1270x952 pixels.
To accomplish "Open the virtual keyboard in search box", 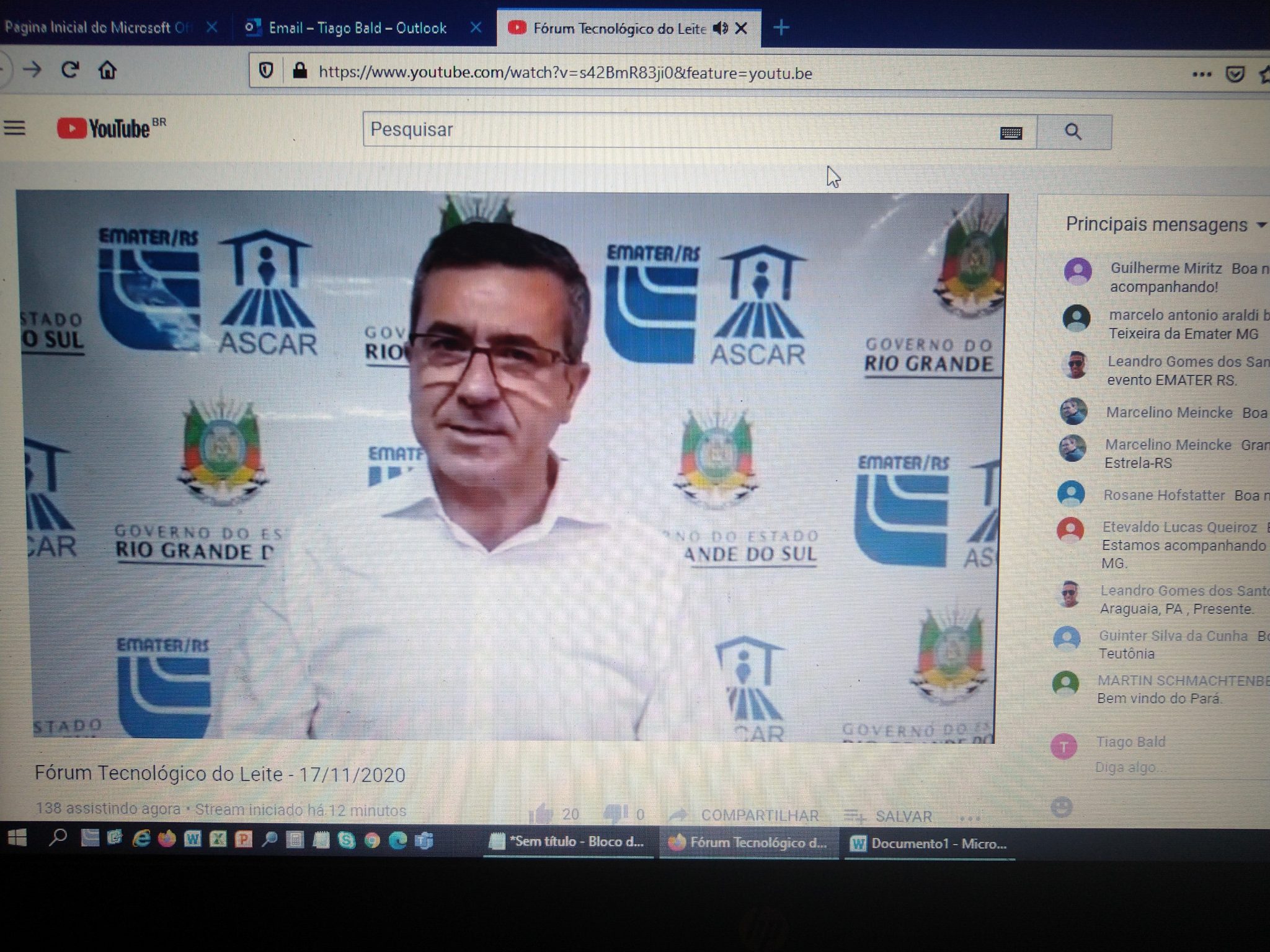I will click(1011, 133).
